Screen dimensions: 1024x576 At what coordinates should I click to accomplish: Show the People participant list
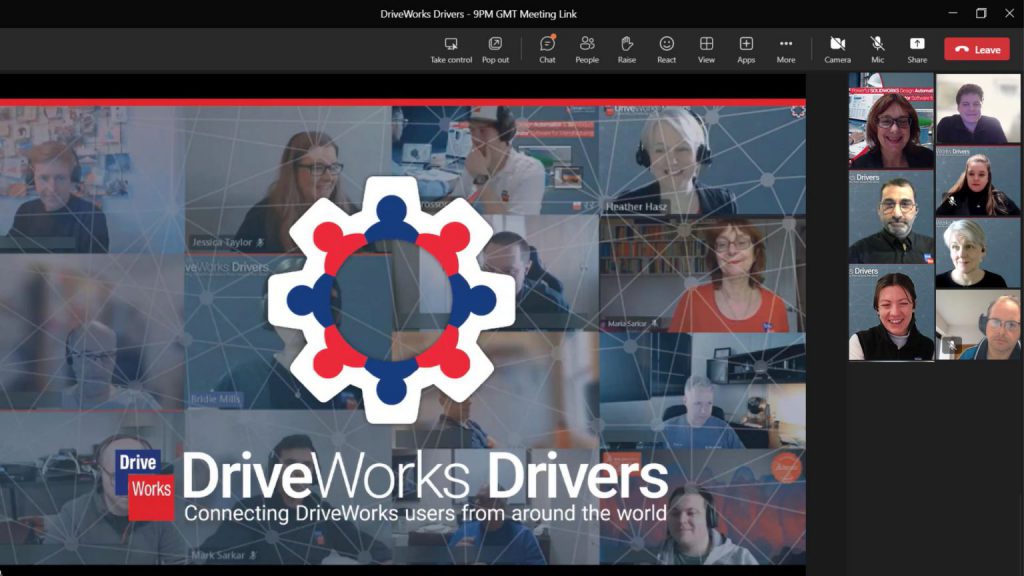tap(587, 50)
